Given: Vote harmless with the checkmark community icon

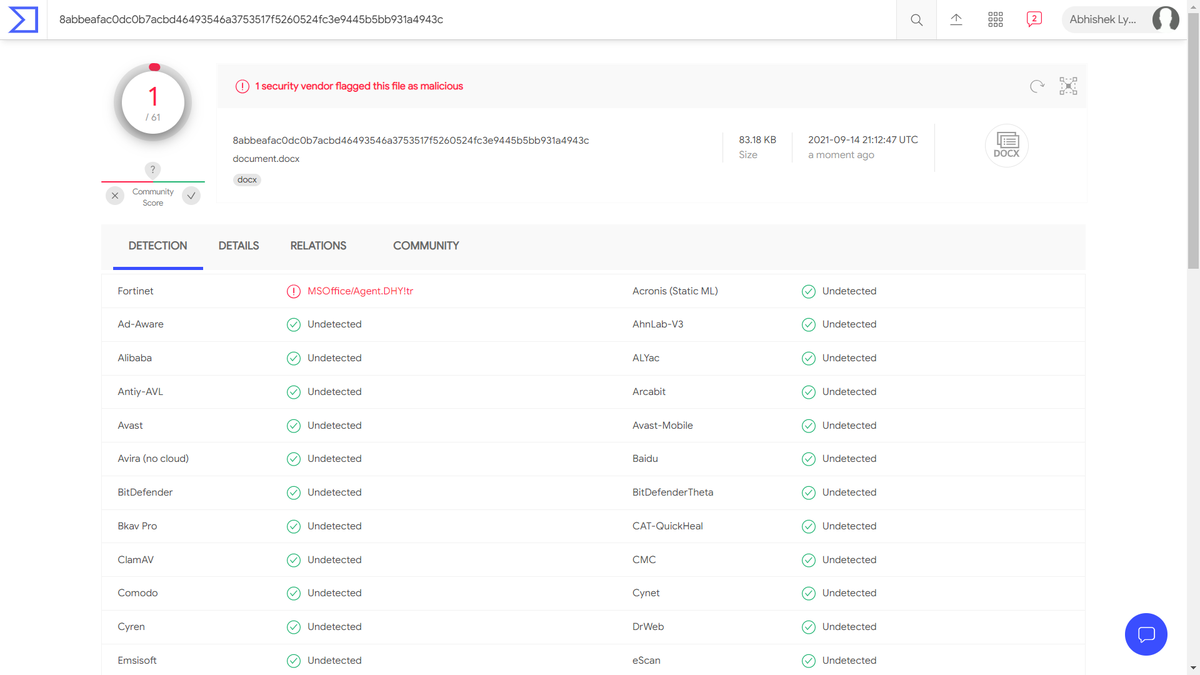Looking at the screenshot, I should pyautogui.click(x=191, y=196).
